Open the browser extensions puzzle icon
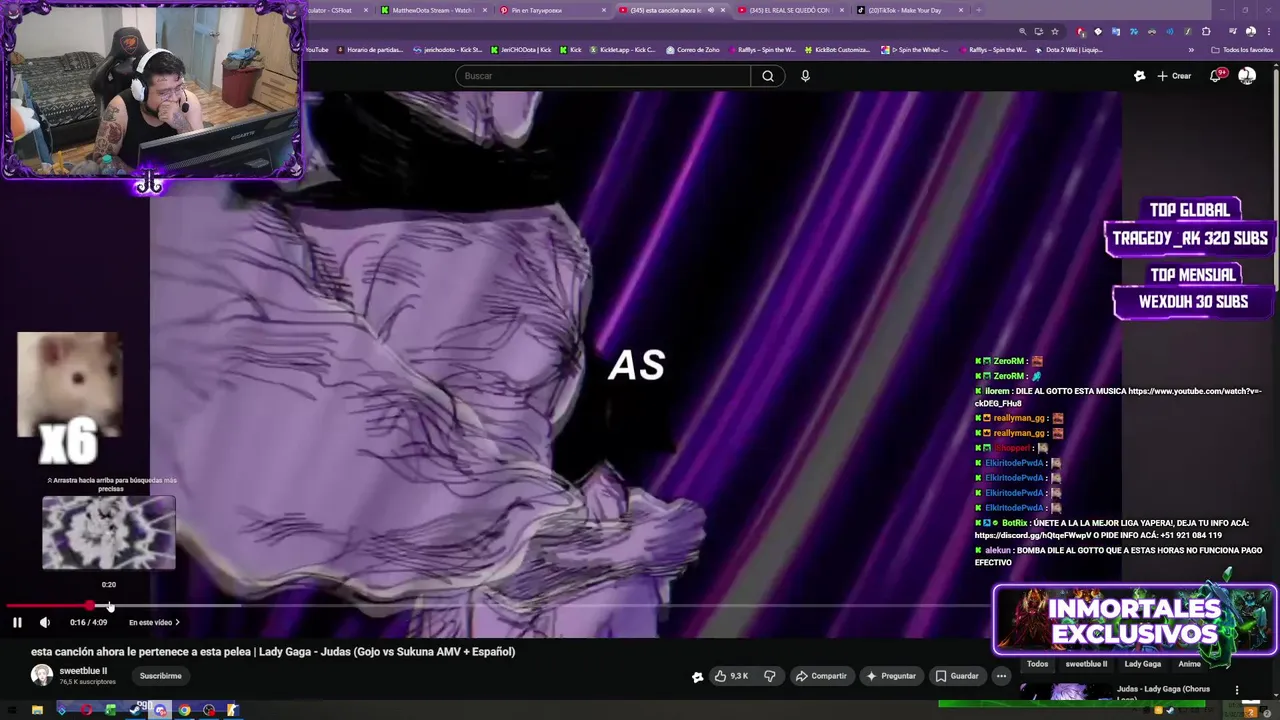The width and height of the screenshot is (1280, 720). tap(1206, 31)
